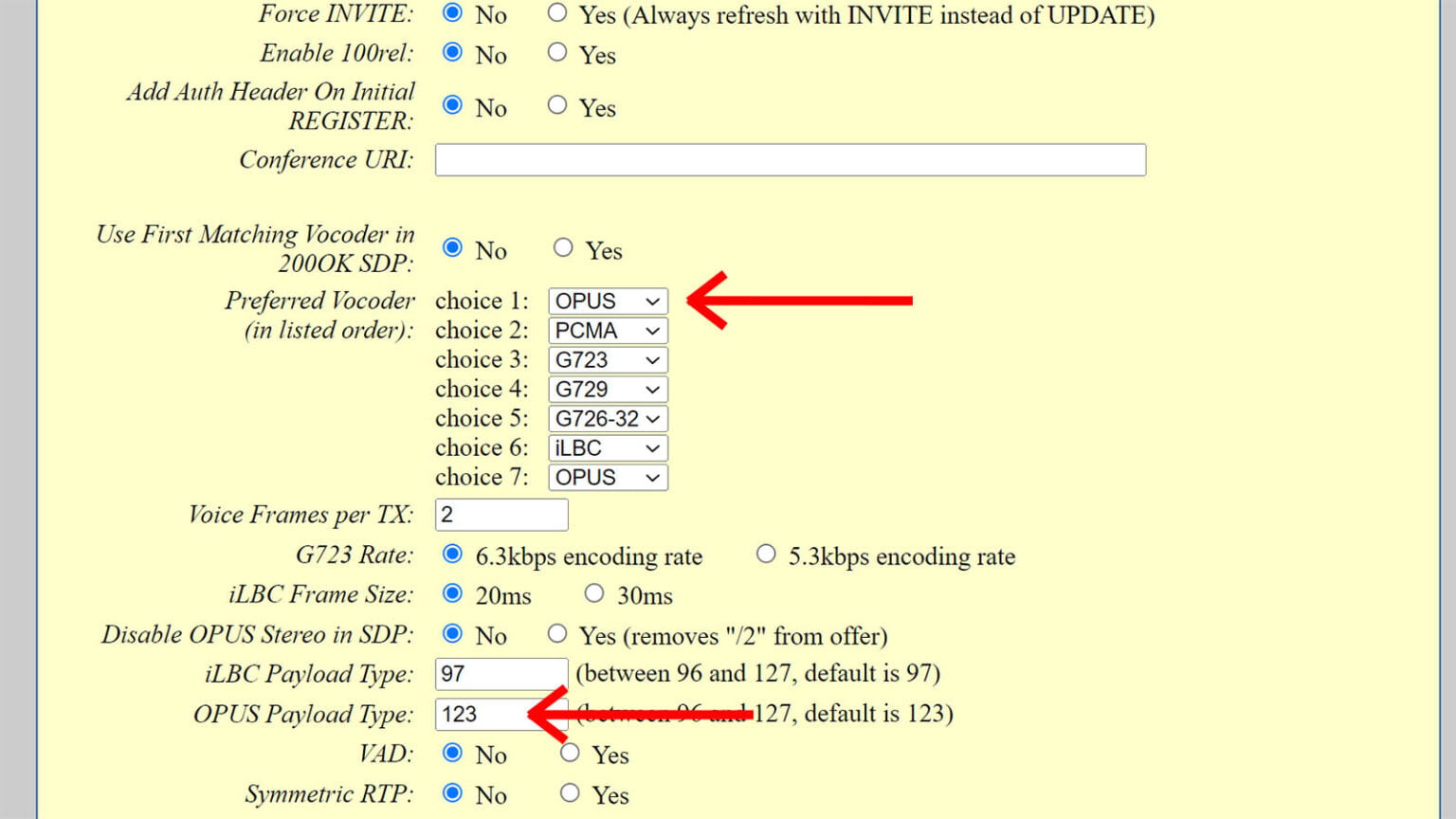
Task: Enable 100rel by selecting Yes
Action: [x=557, y=53]
